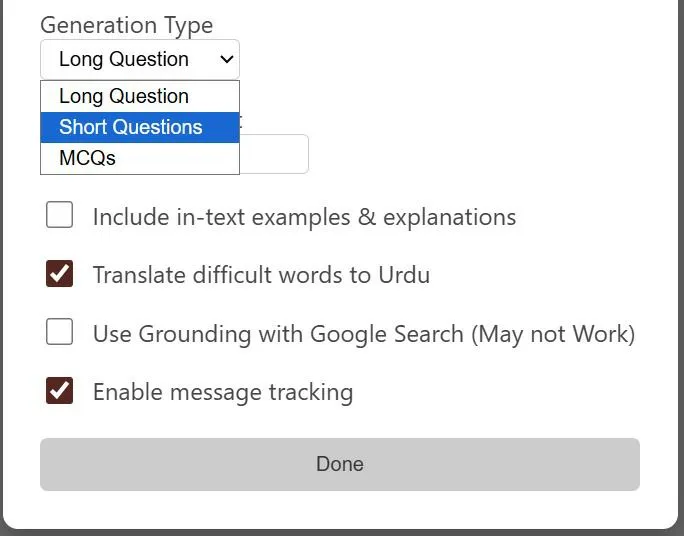Select Long Question from the list
684x536 pixels.
124,96
